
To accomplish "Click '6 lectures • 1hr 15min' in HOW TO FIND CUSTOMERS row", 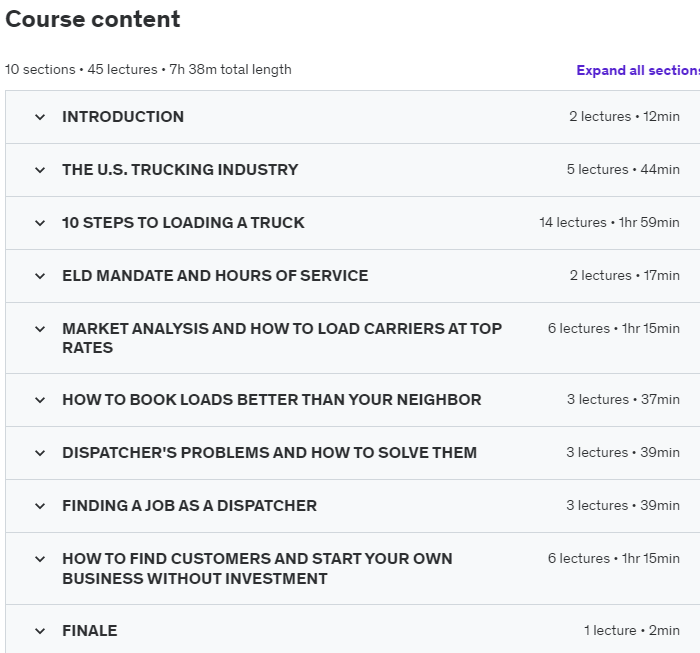I will [x=614, y=558].
